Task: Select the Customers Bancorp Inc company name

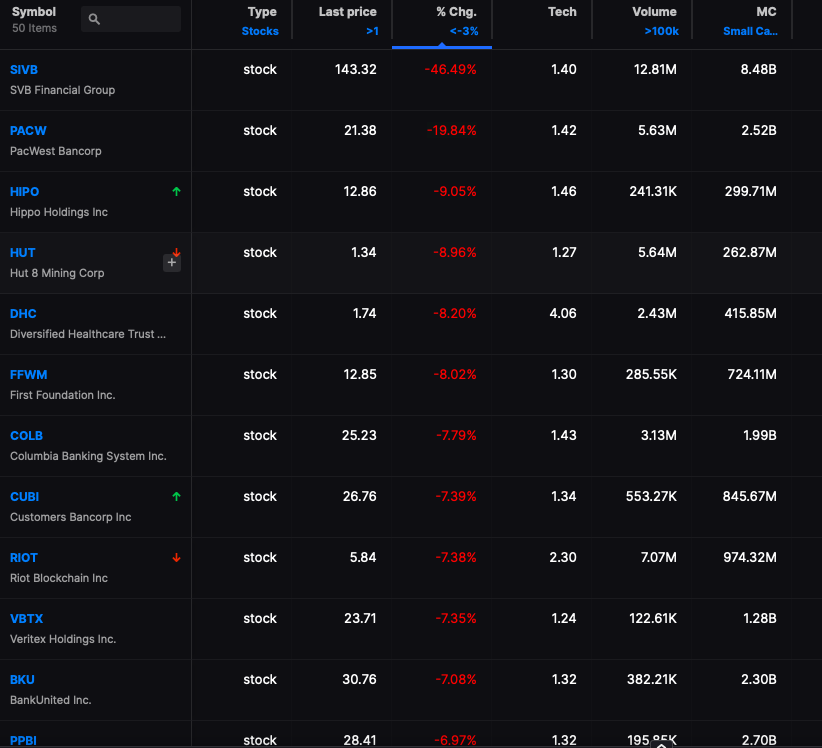Action: tap(70, 517)
